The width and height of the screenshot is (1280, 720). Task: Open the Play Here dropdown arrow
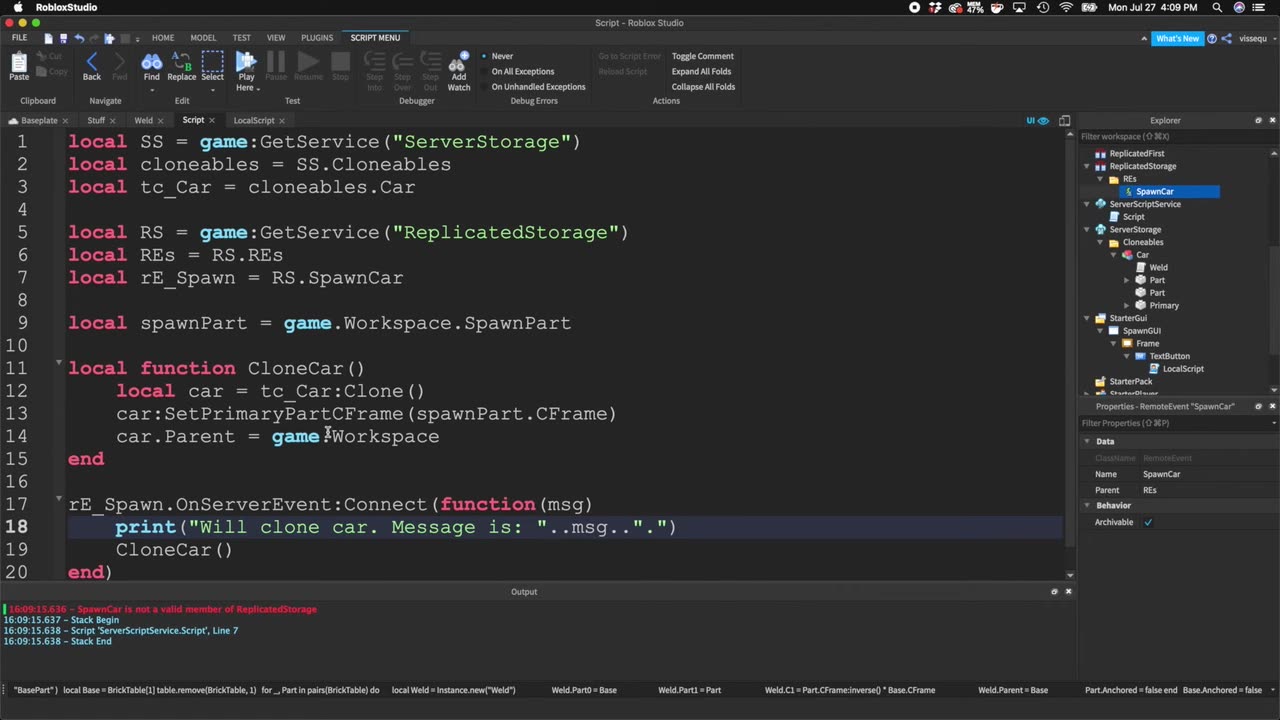257,89
